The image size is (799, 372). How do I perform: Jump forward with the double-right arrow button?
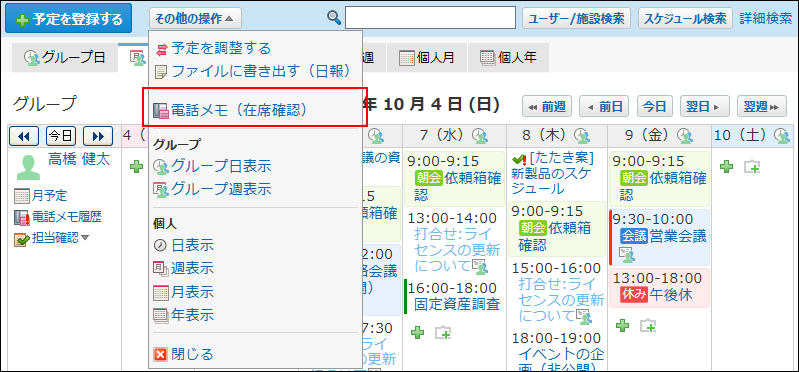click(98, 136)
